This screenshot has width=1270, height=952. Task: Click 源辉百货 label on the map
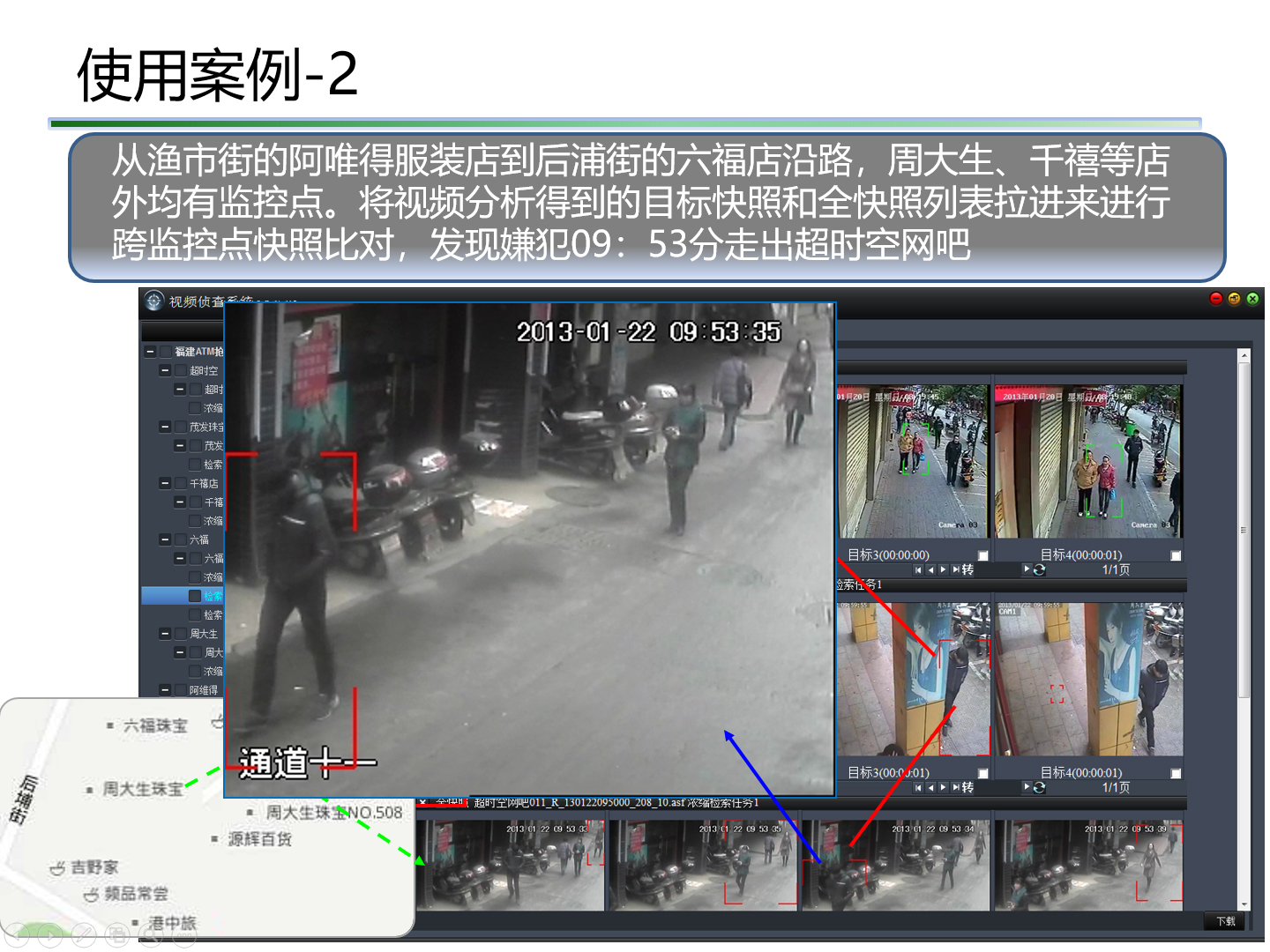pos(259,839)
